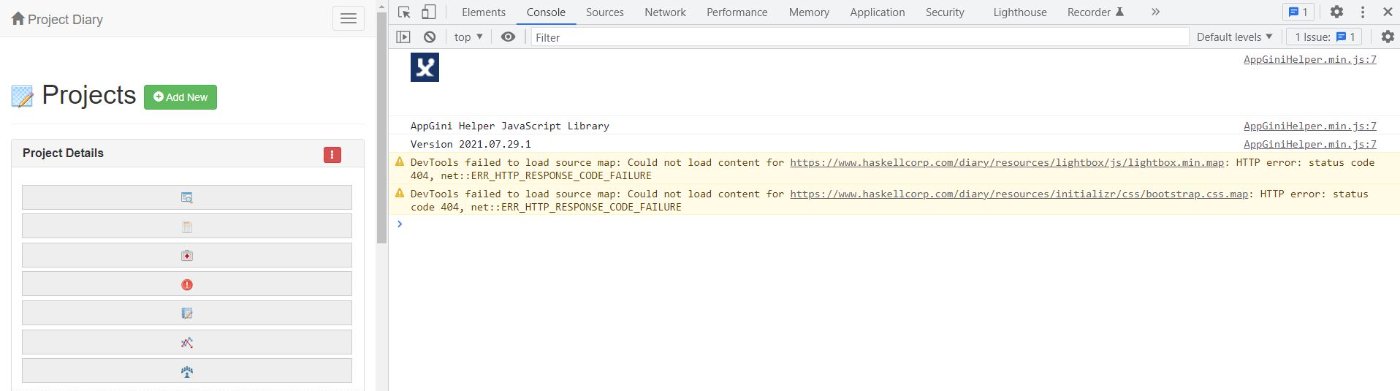
Task: Click the 'Version 2021.07.29.1' log line
Action: tap(470, 144)
